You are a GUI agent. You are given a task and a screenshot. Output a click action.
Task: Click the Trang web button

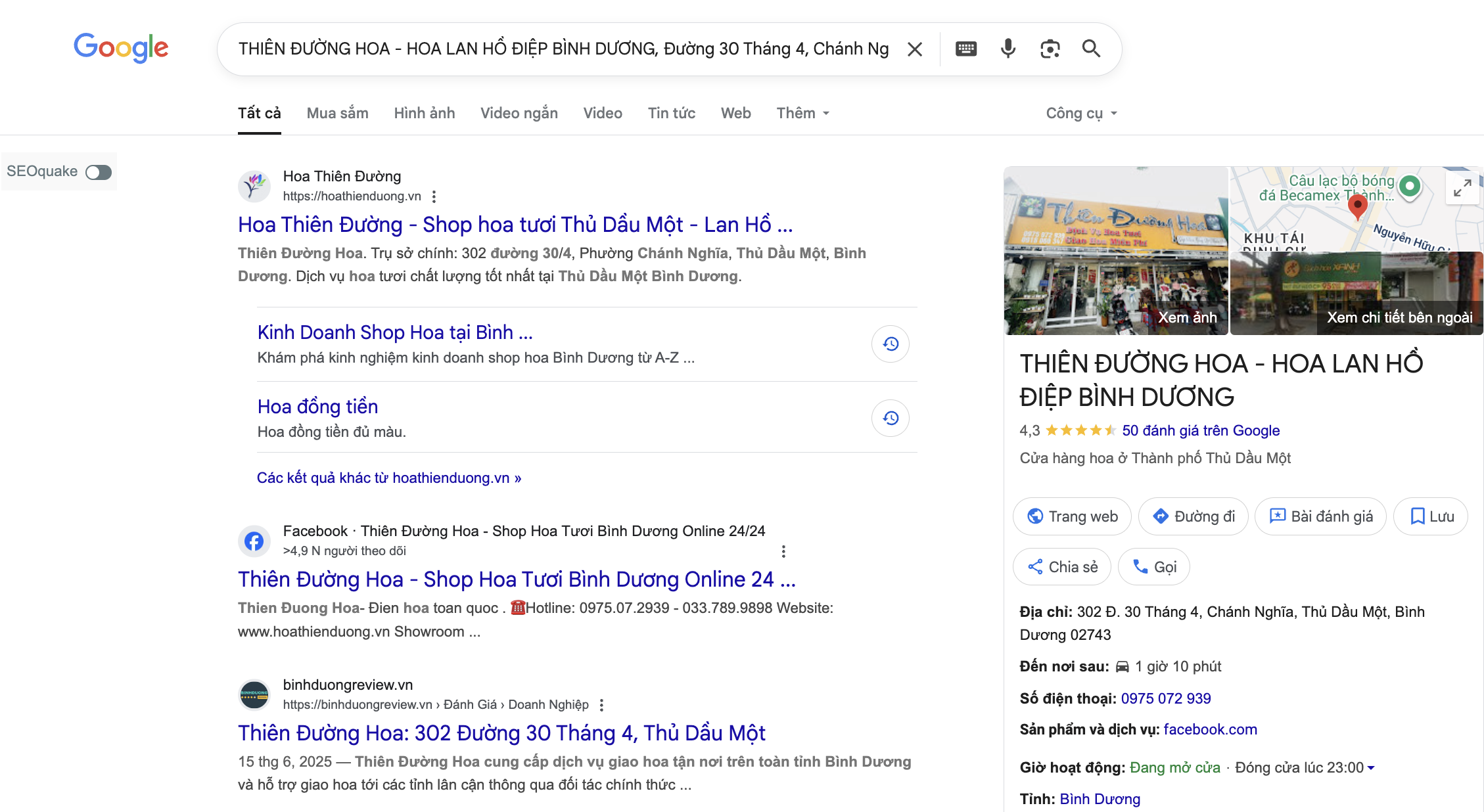[x=1072, y=516]
